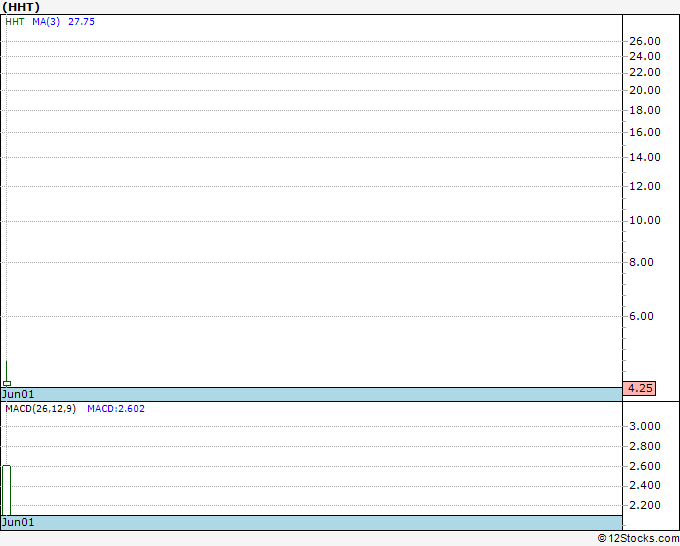Click the (HHT) chart title

point(21,7)
